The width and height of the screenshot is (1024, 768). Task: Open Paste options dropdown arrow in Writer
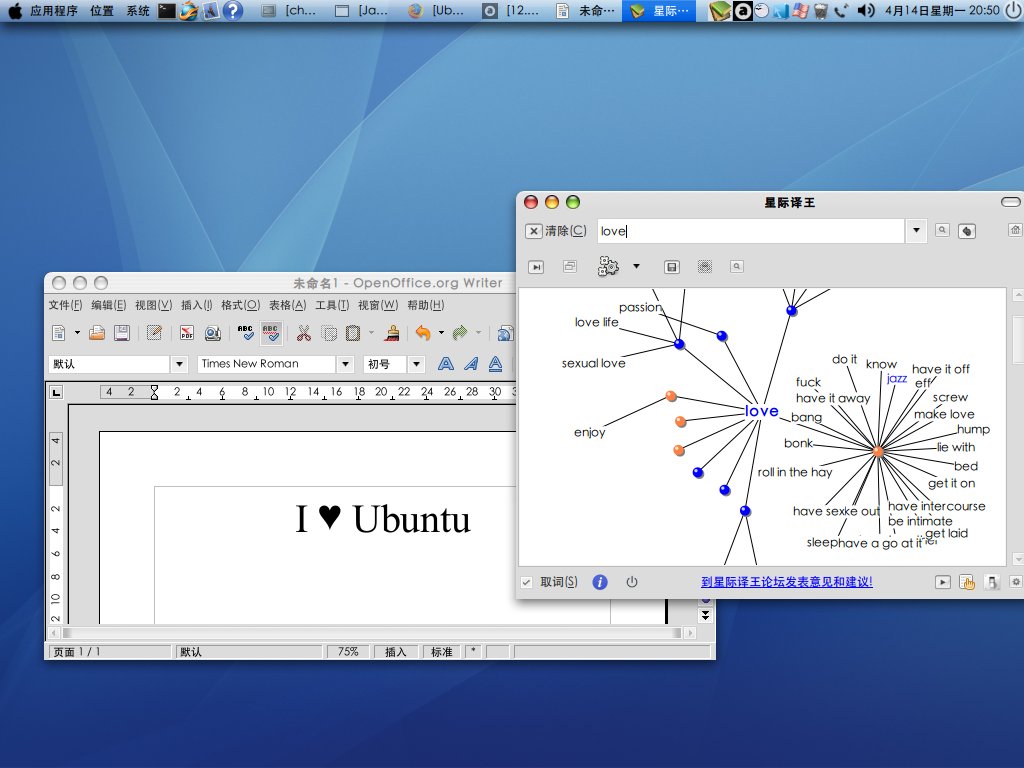pos(372,333)
